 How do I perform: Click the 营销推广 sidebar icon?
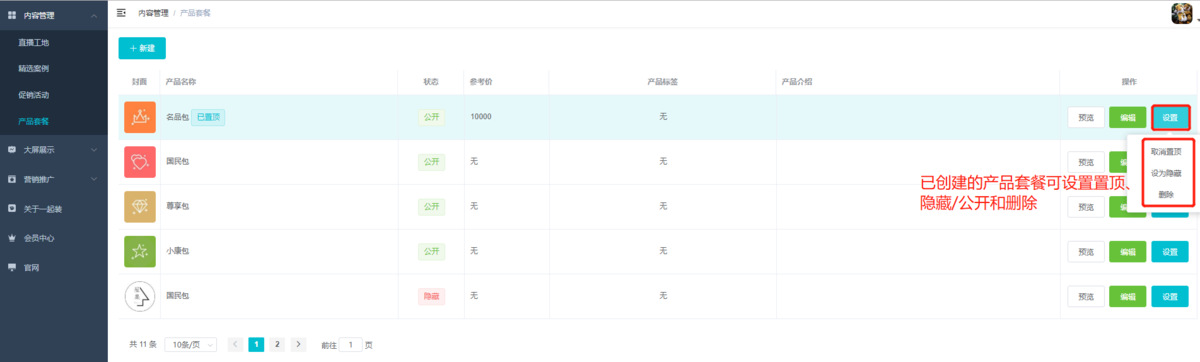(x=11, y=179)
